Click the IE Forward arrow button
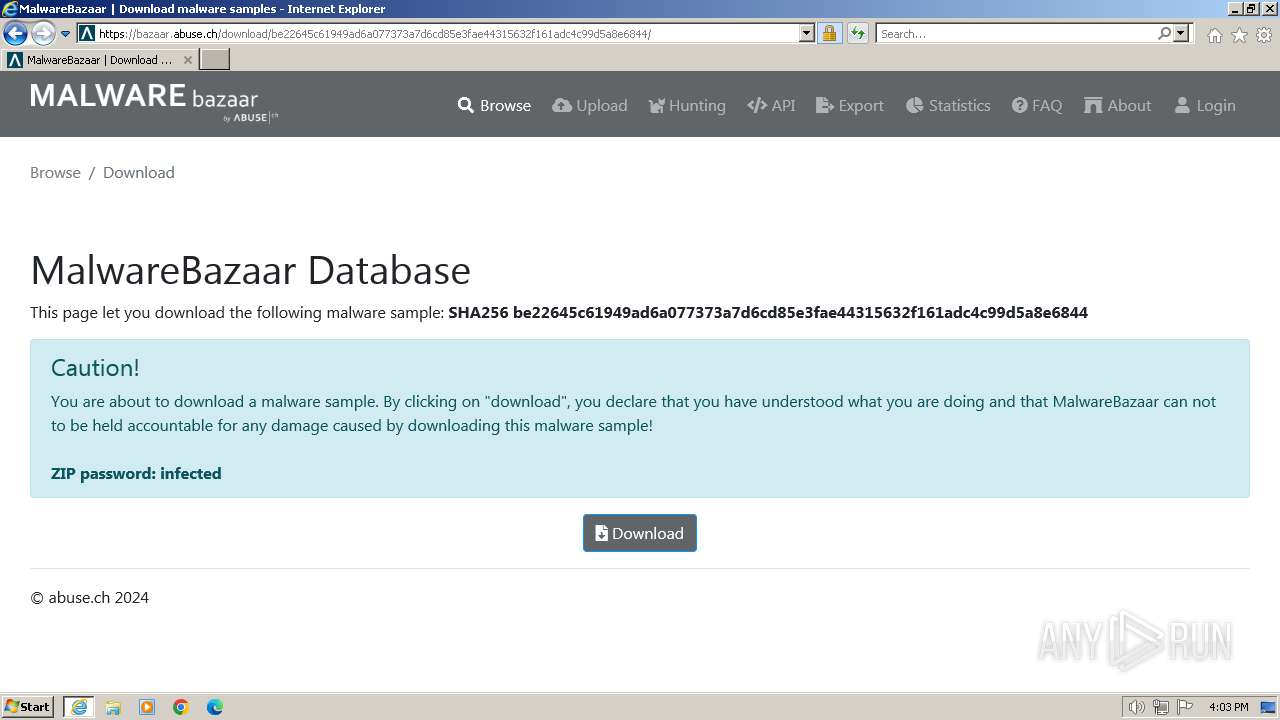Viewport: 1280px width, 720px height. (43, 34)
